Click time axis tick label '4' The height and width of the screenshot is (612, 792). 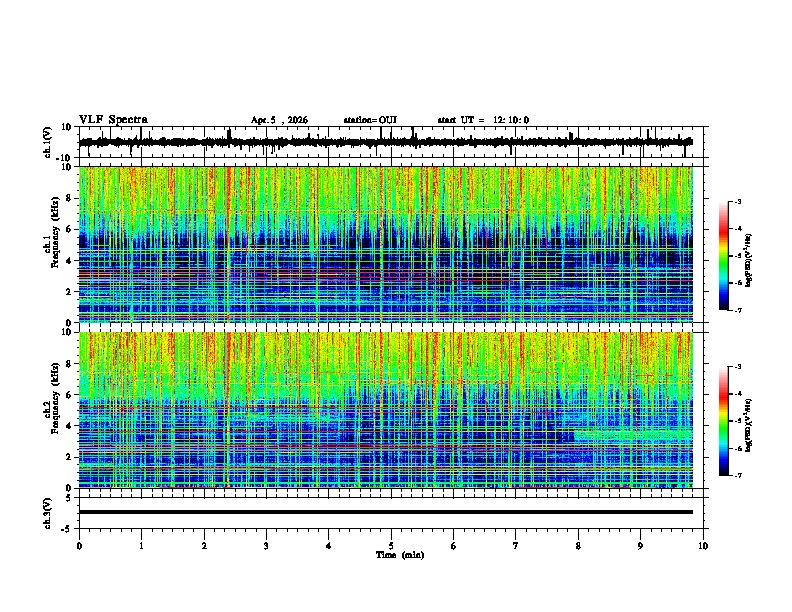click(329, 546)
